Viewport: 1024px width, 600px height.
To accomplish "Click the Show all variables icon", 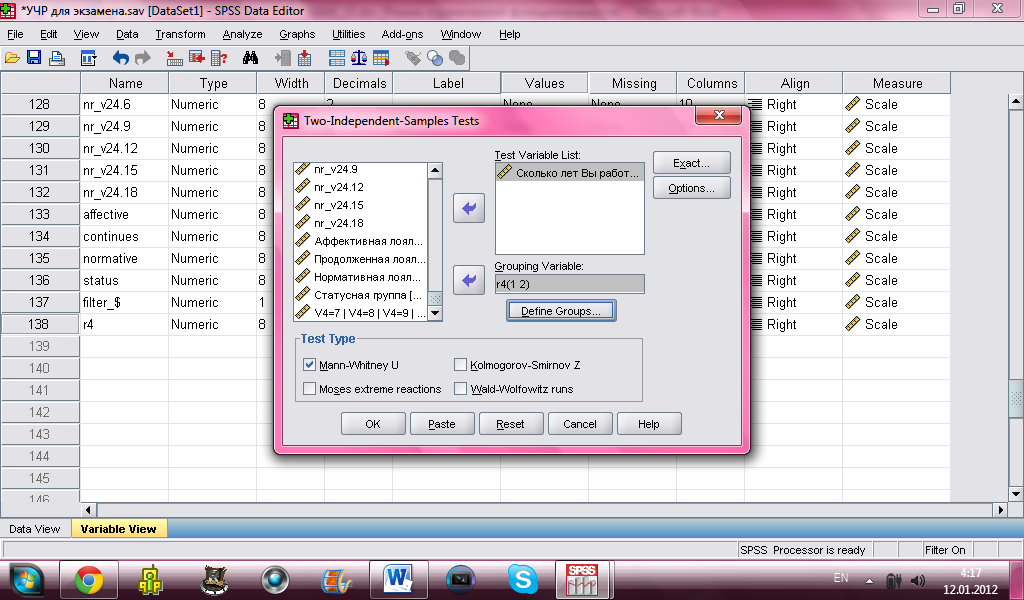I will [457, 58].
